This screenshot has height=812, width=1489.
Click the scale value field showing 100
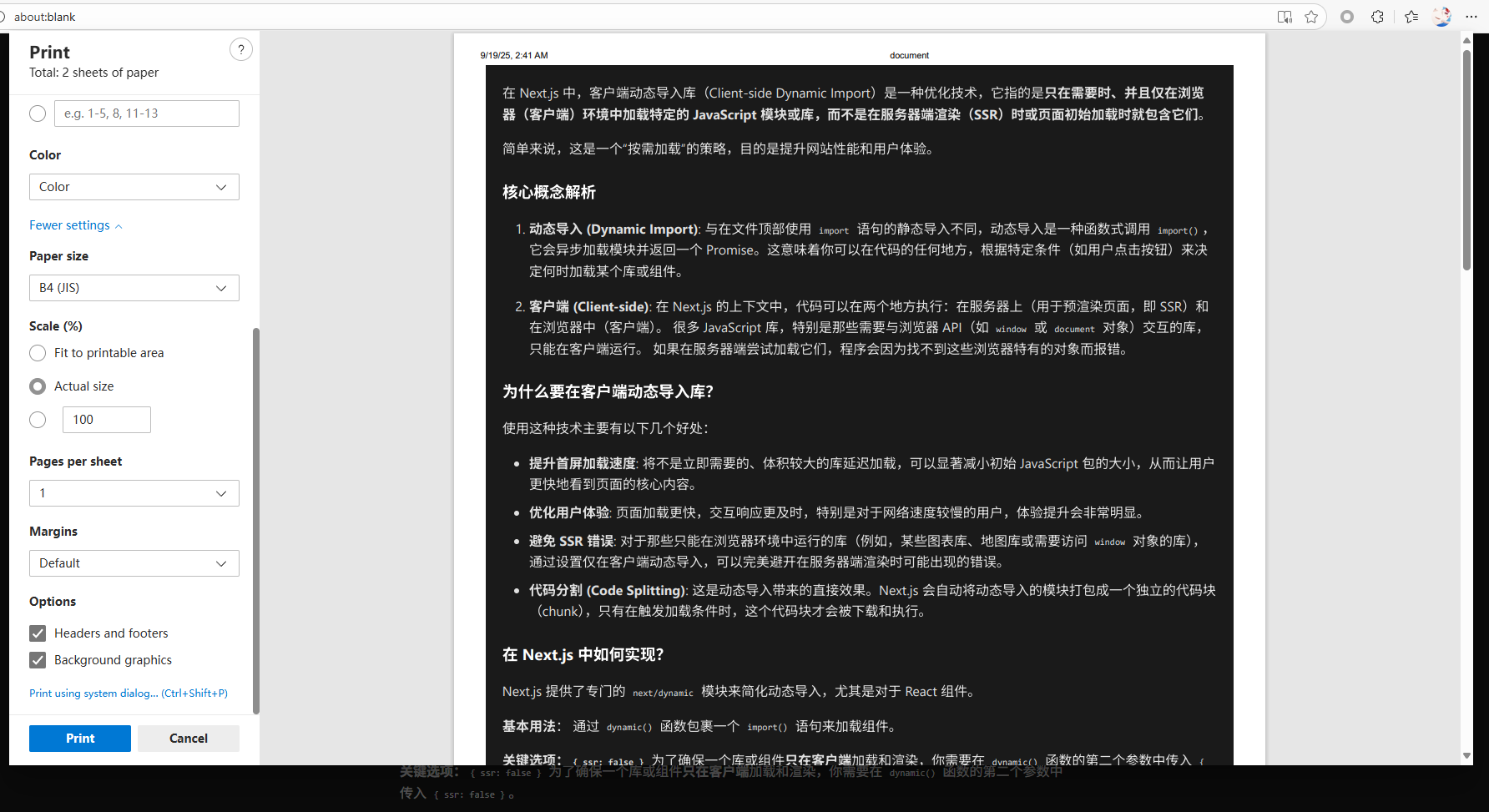pos(107,420)
